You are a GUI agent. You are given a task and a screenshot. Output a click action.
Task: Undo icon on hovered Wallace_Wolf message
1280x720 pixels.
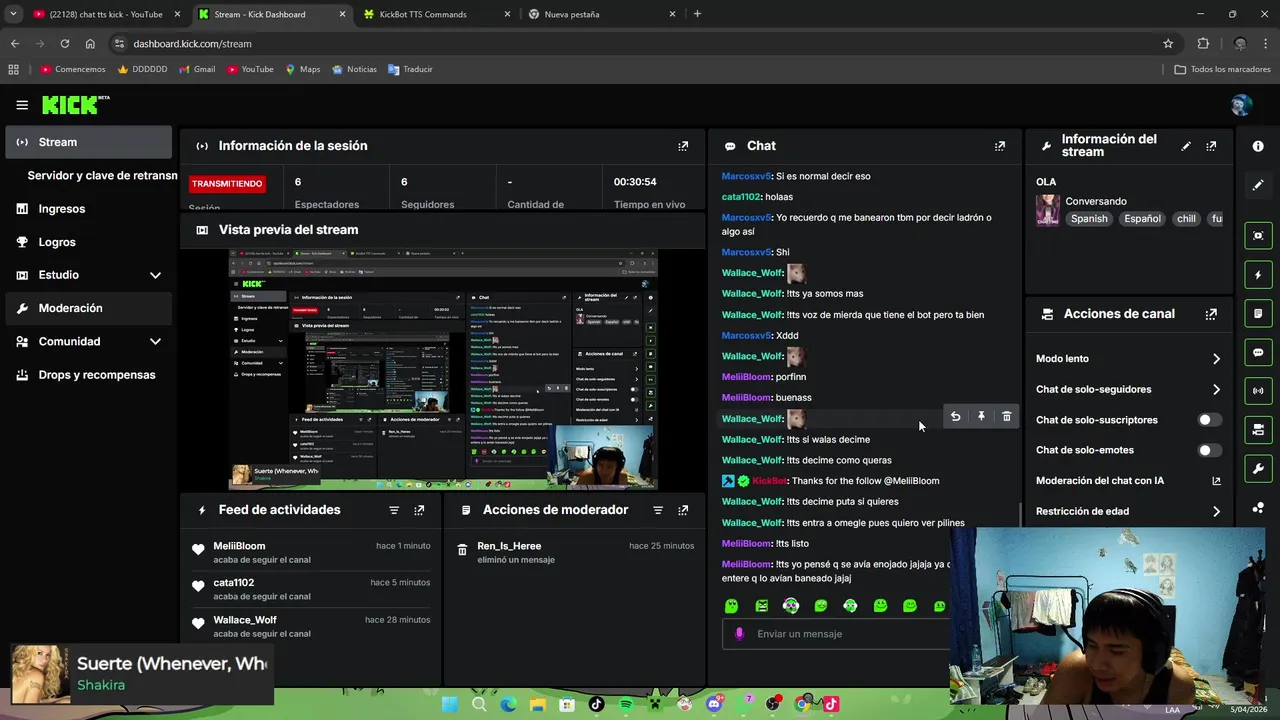point(955,417)
